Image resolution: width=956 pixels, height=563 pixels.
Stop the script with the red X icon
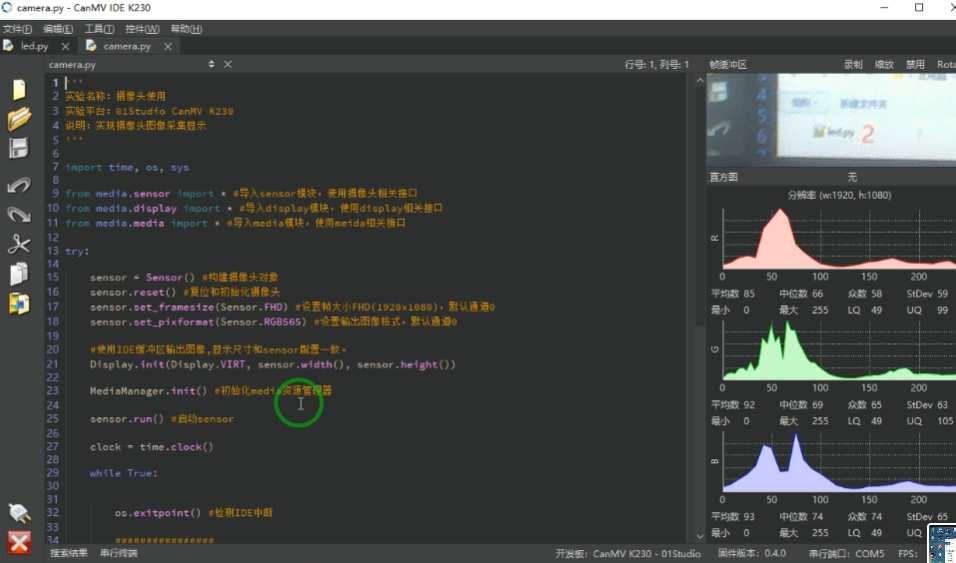(x=19, y=542)
